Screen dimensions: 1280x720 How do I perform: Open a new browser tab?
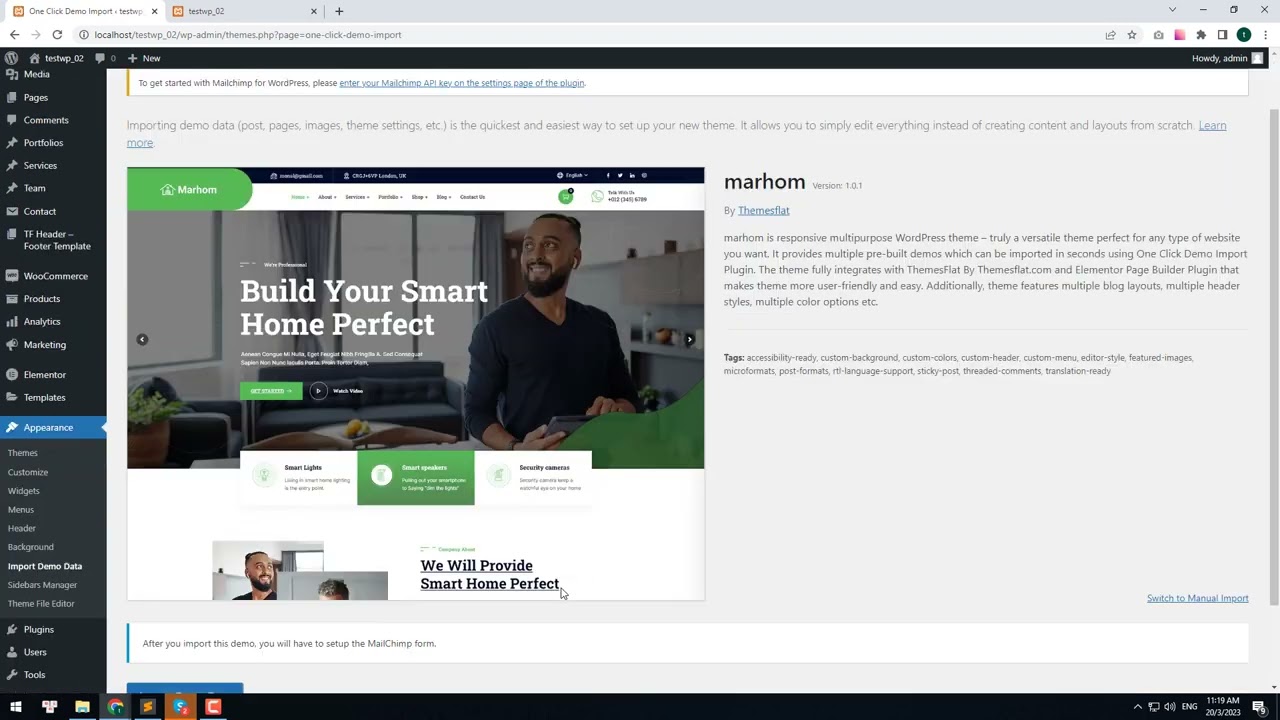(x=339, y=11)
